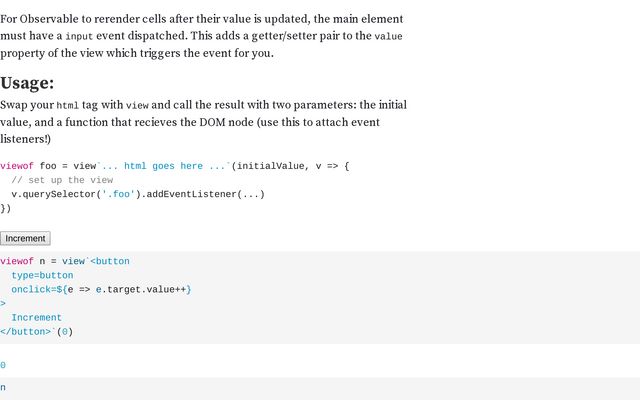640x400 pixels.
Task: Click the lone ">" line in the code cell
Action: coord(3,304)
